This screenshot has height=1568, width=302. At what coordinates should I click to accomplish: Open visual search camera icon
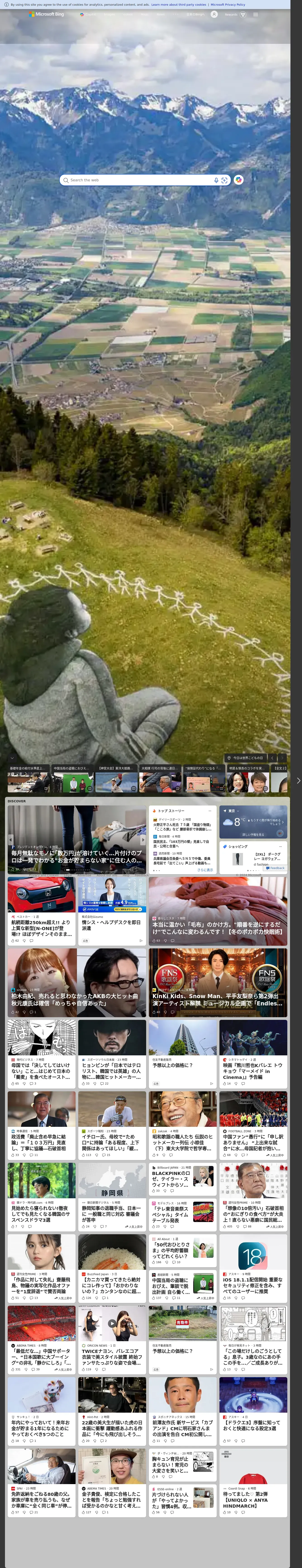click(224, 180)
